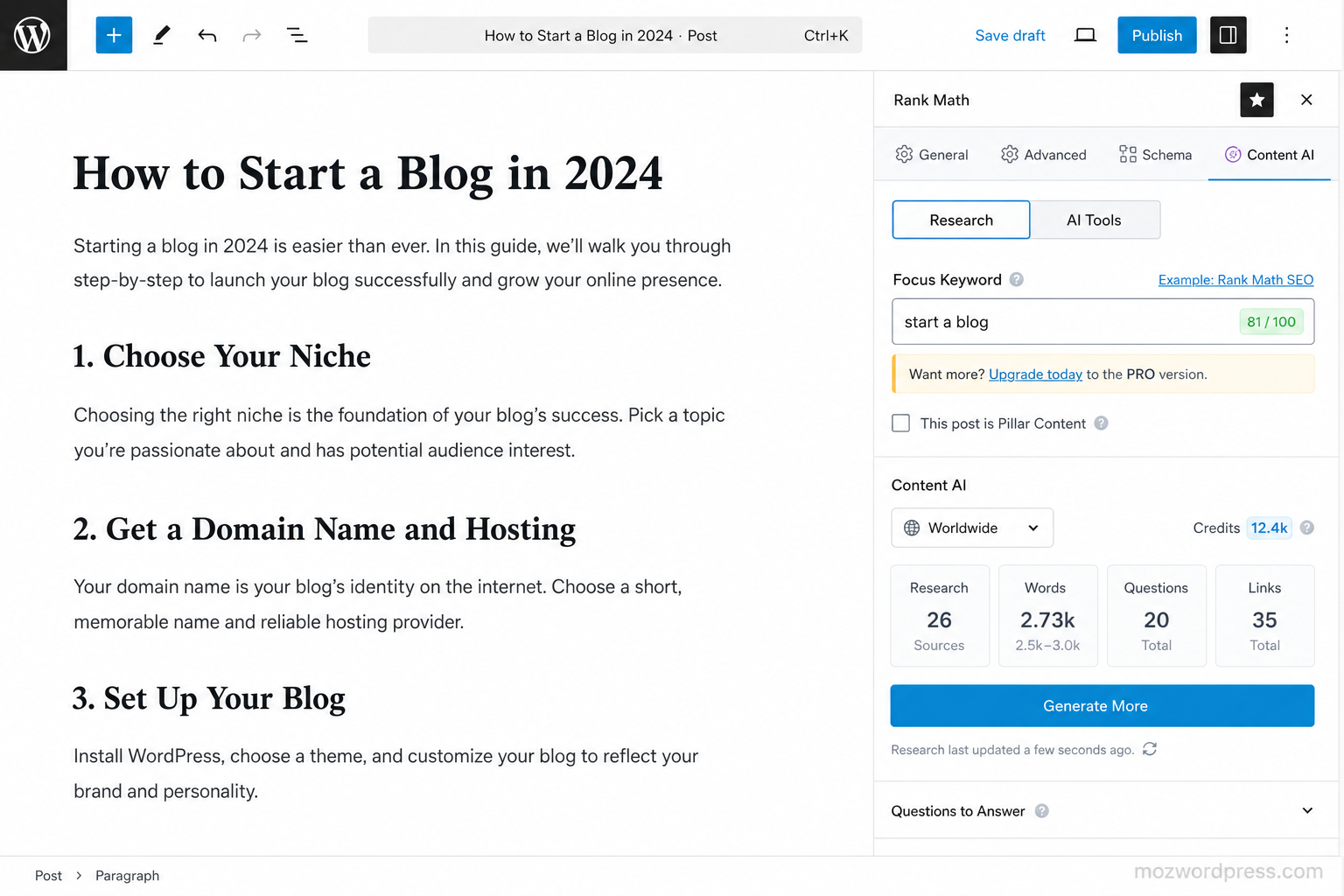Preview post with the laptop view icon
This screenshot has width=1344, height=896.
click(1085, 35)
